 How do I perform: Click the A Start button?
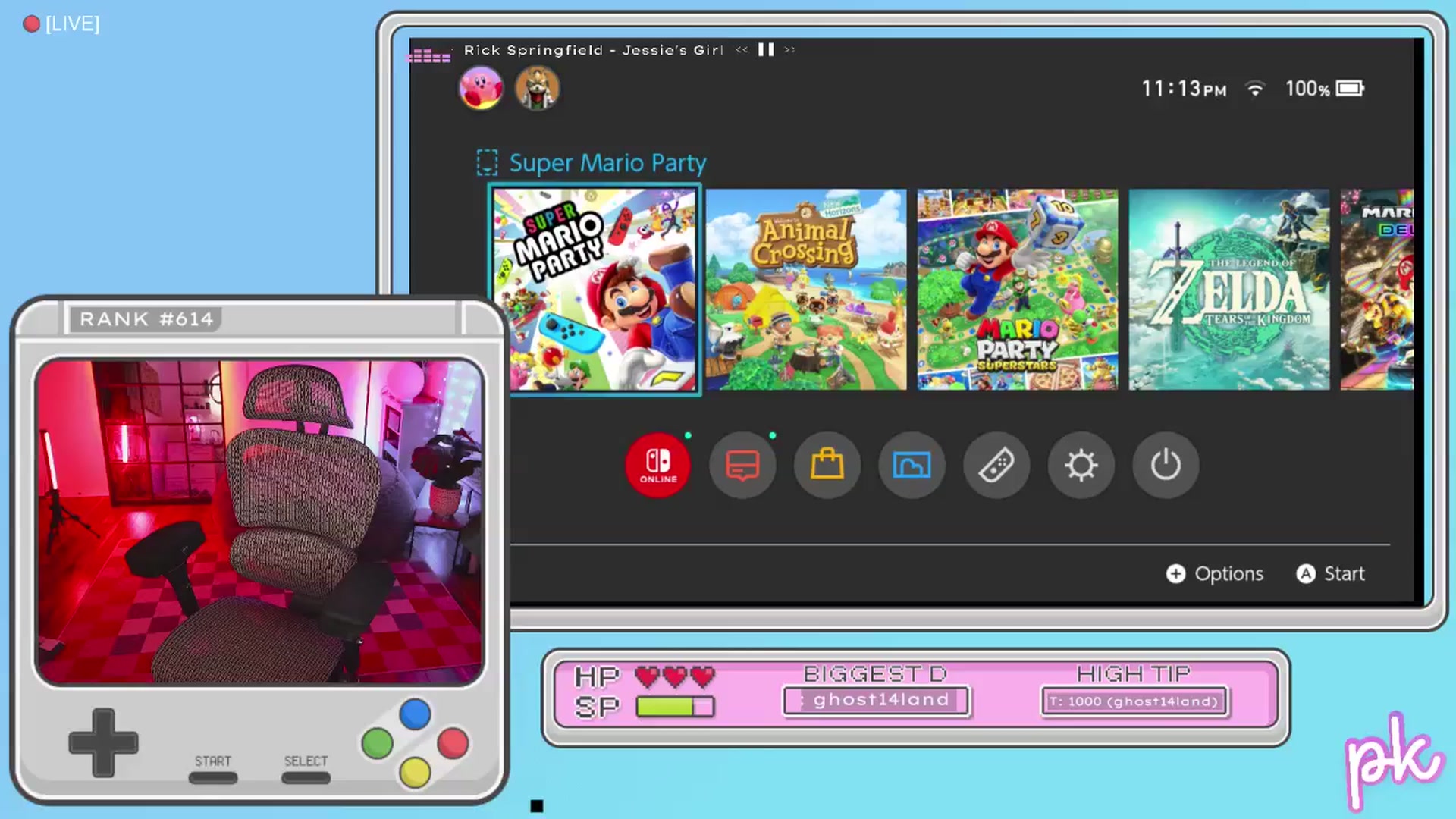tap(1331, 573)
